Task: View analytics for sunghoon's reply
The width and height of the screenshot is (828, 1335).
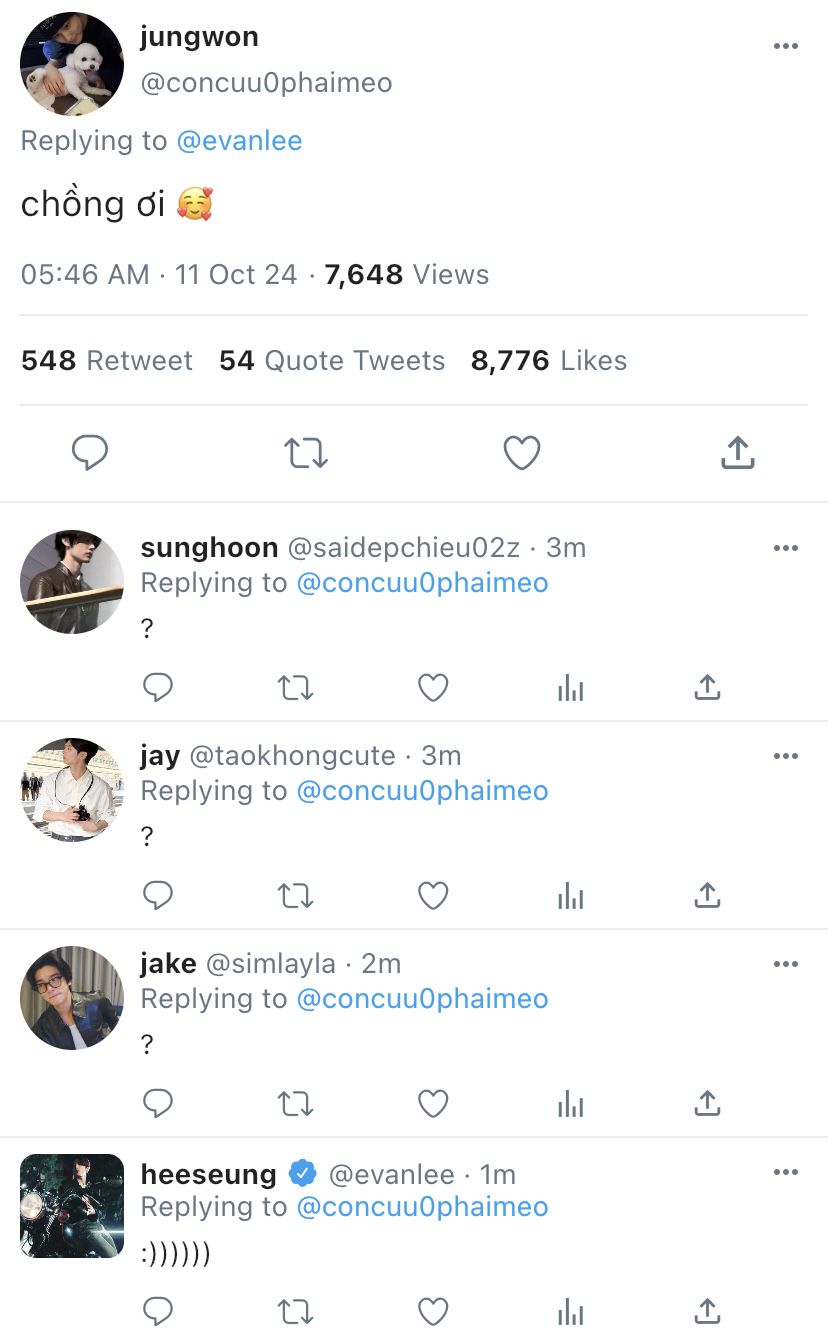Action: click(x=570, y=688)
